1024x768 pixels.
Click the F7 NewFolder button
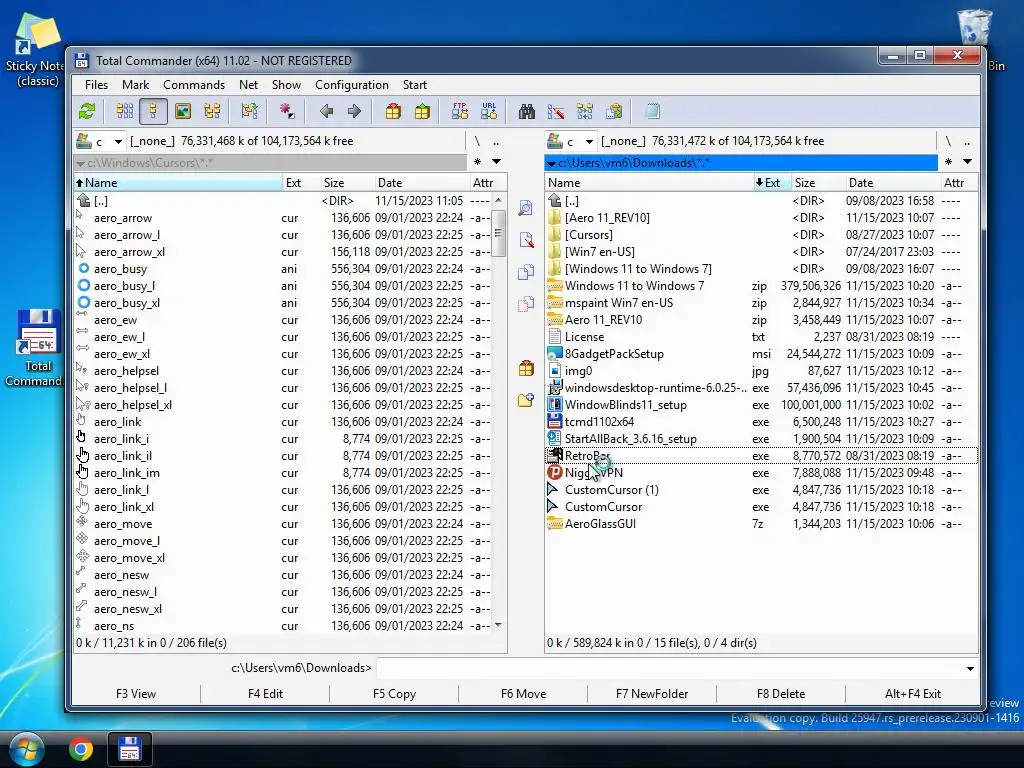coord(652,694)
